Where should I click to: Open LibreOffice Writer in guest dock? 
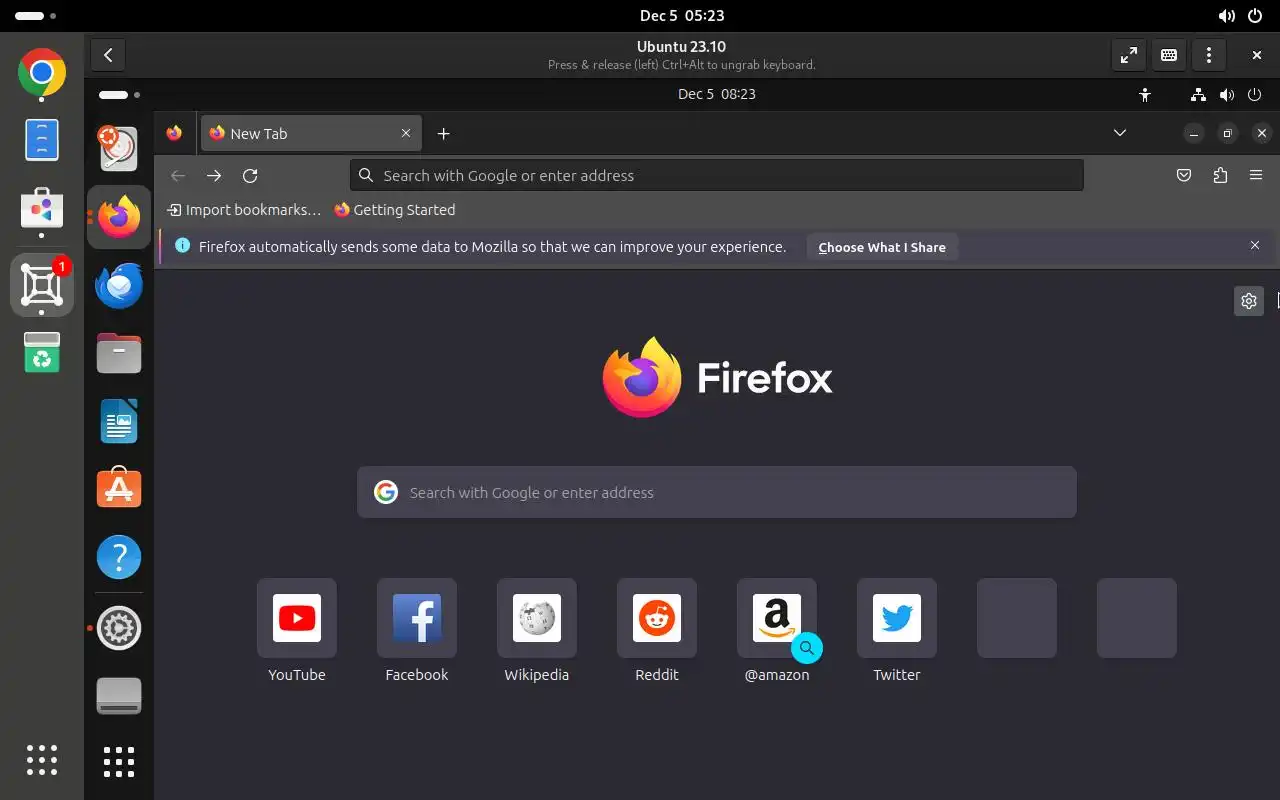click(119, 421)
